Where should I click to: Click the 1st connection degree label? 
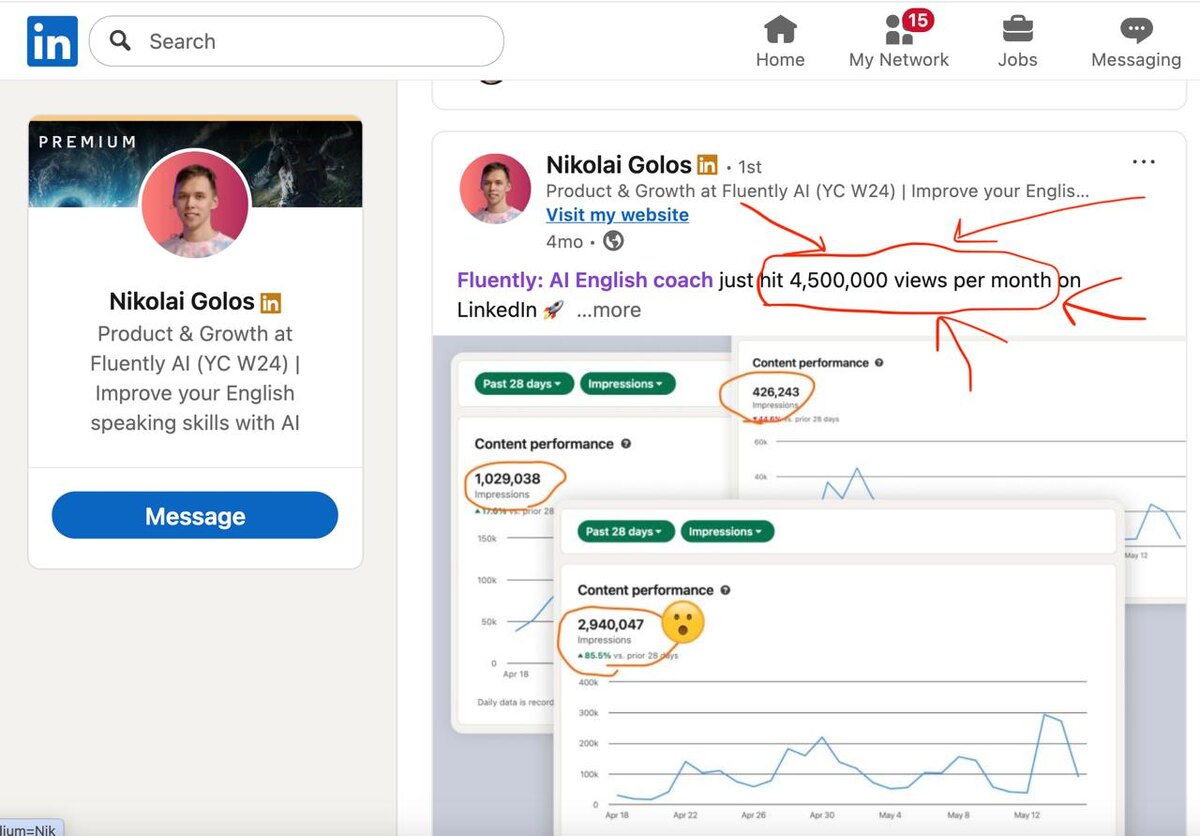749,167
